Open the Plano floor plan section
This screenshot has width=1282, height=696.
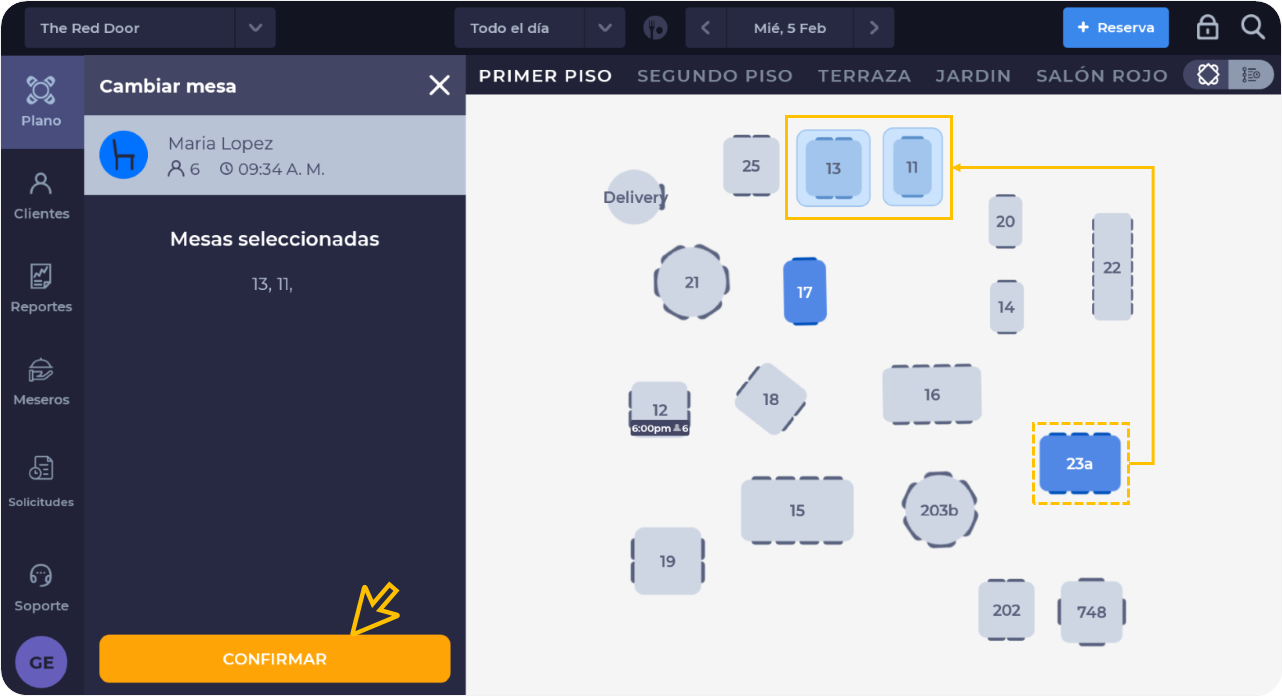41,103
